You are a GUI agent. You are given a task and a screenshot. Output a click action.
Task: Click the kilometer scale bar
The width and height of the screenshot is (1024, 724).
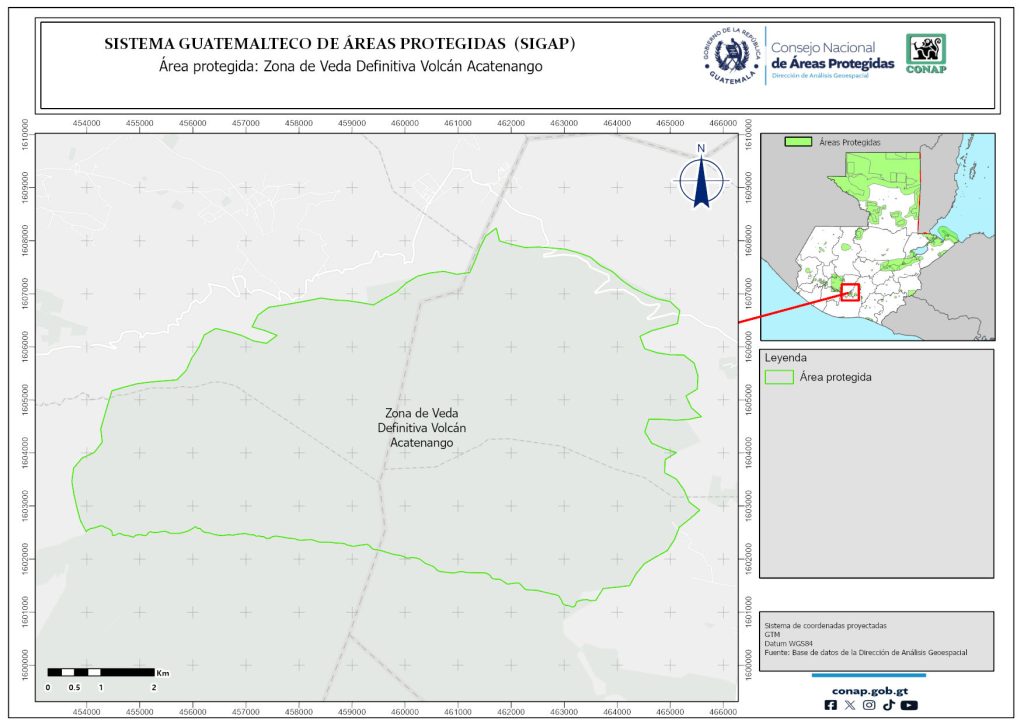(x=101, y=672)
